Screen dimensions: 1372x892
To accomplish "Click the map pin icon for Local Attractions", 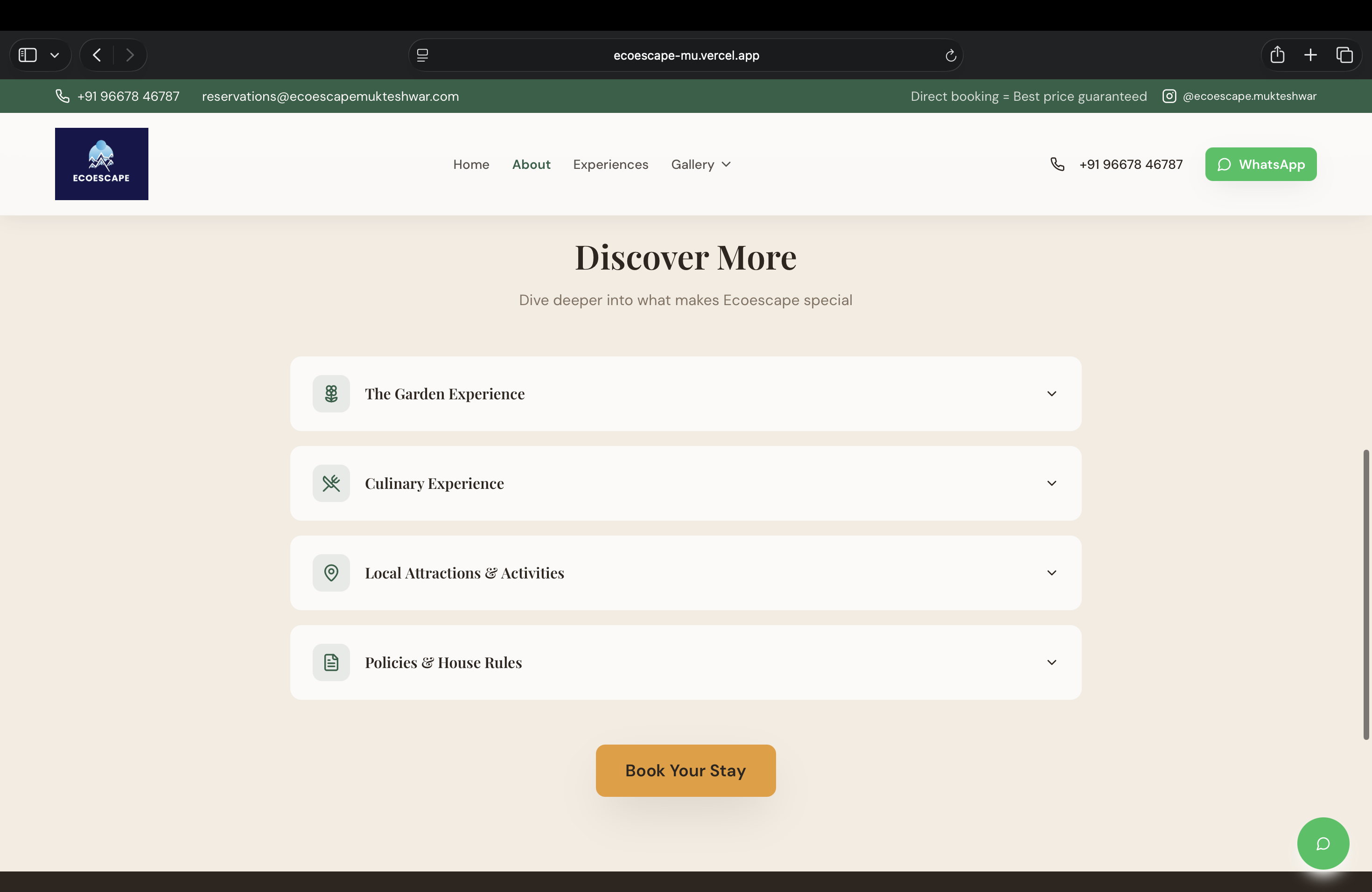I will click(331, 573).
